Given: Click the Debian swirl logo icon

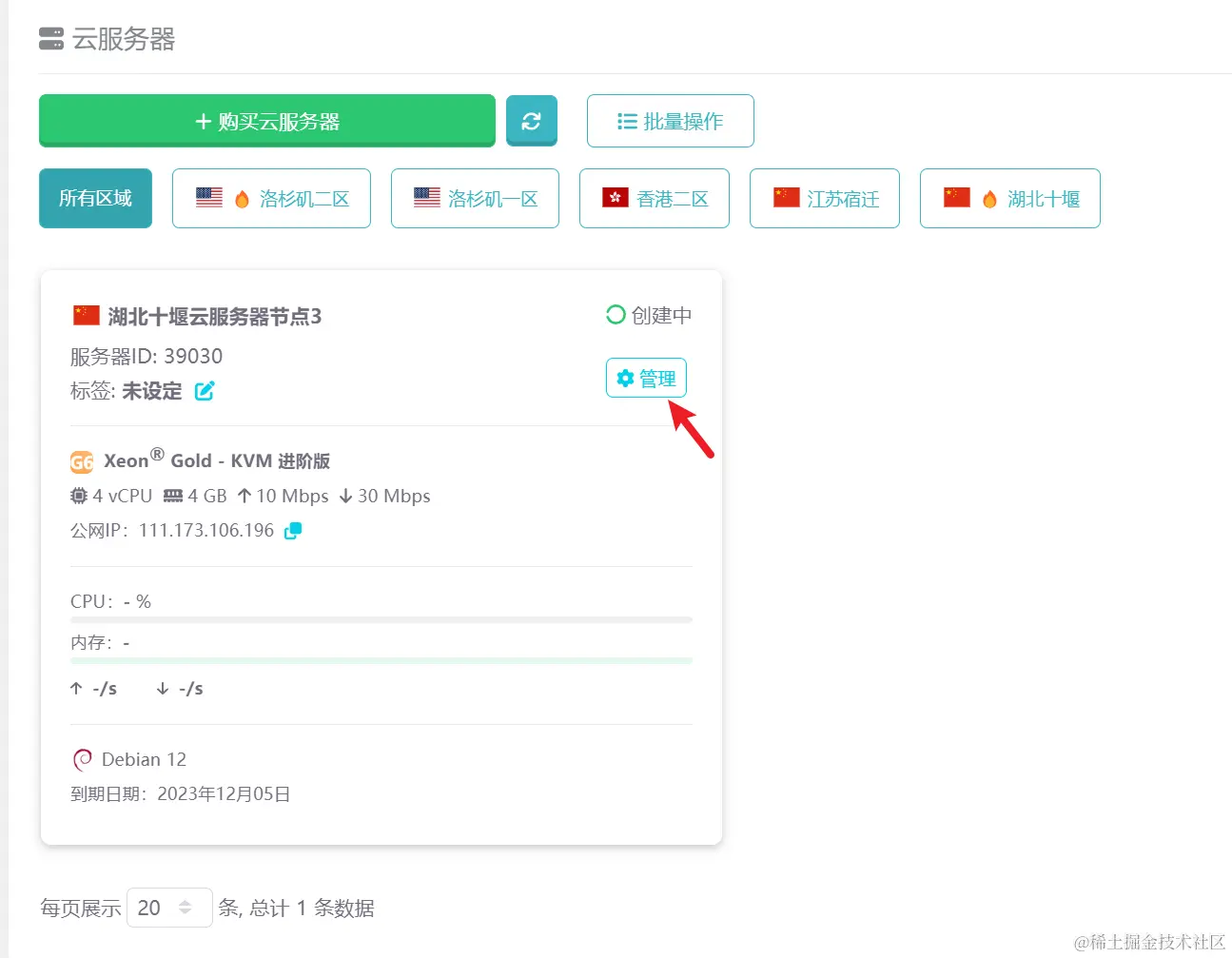Looking at the screenshot, I should click(83, 759).
